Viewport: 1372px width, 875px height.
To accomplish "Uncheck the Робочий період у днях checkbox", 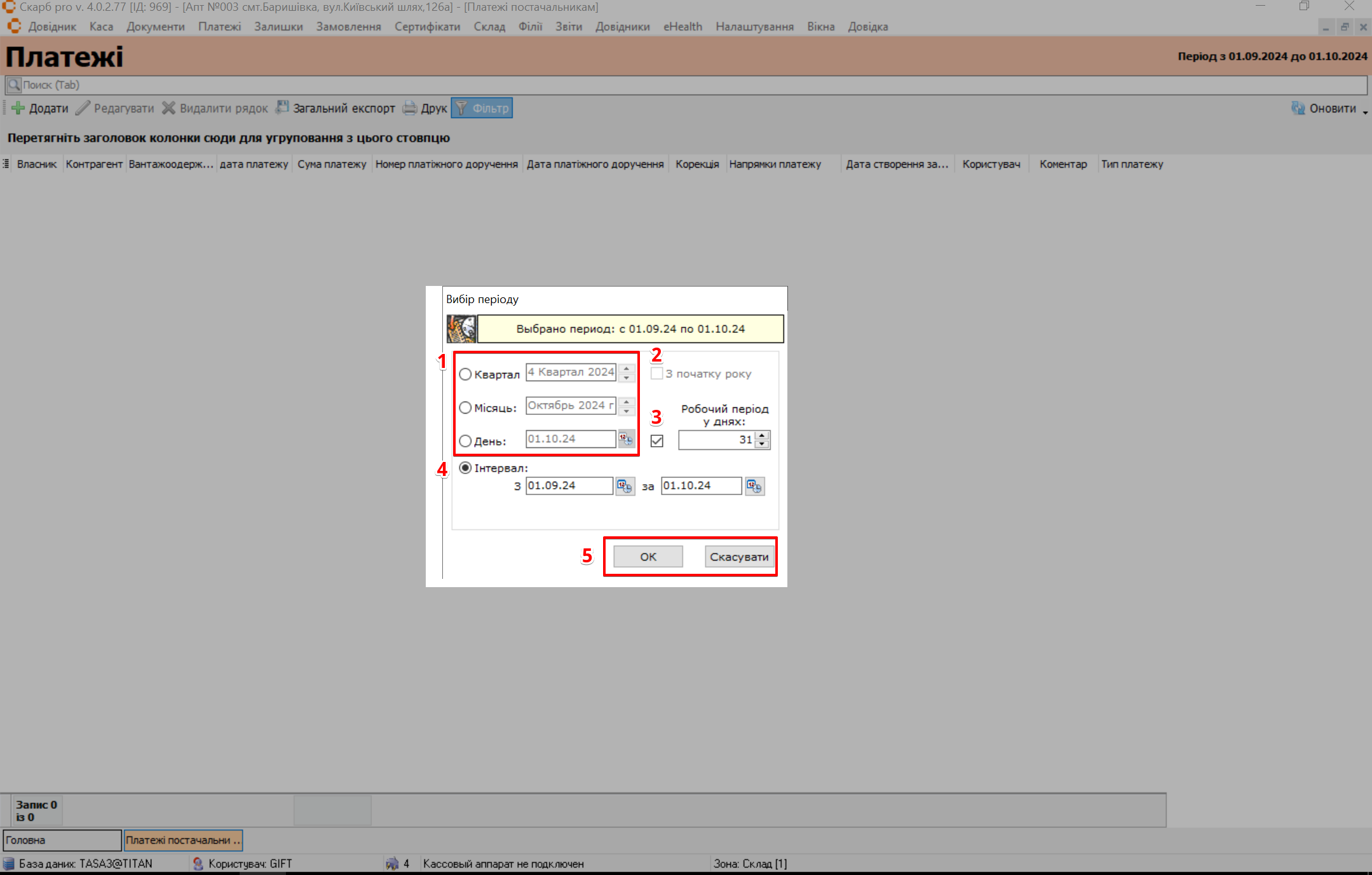I will pos(657,440).
